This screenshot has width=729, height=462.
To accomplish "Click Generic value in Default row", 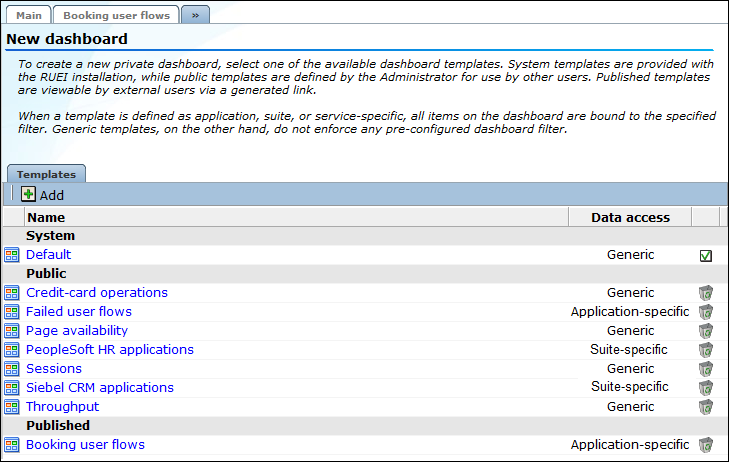I will coord(630,255).
